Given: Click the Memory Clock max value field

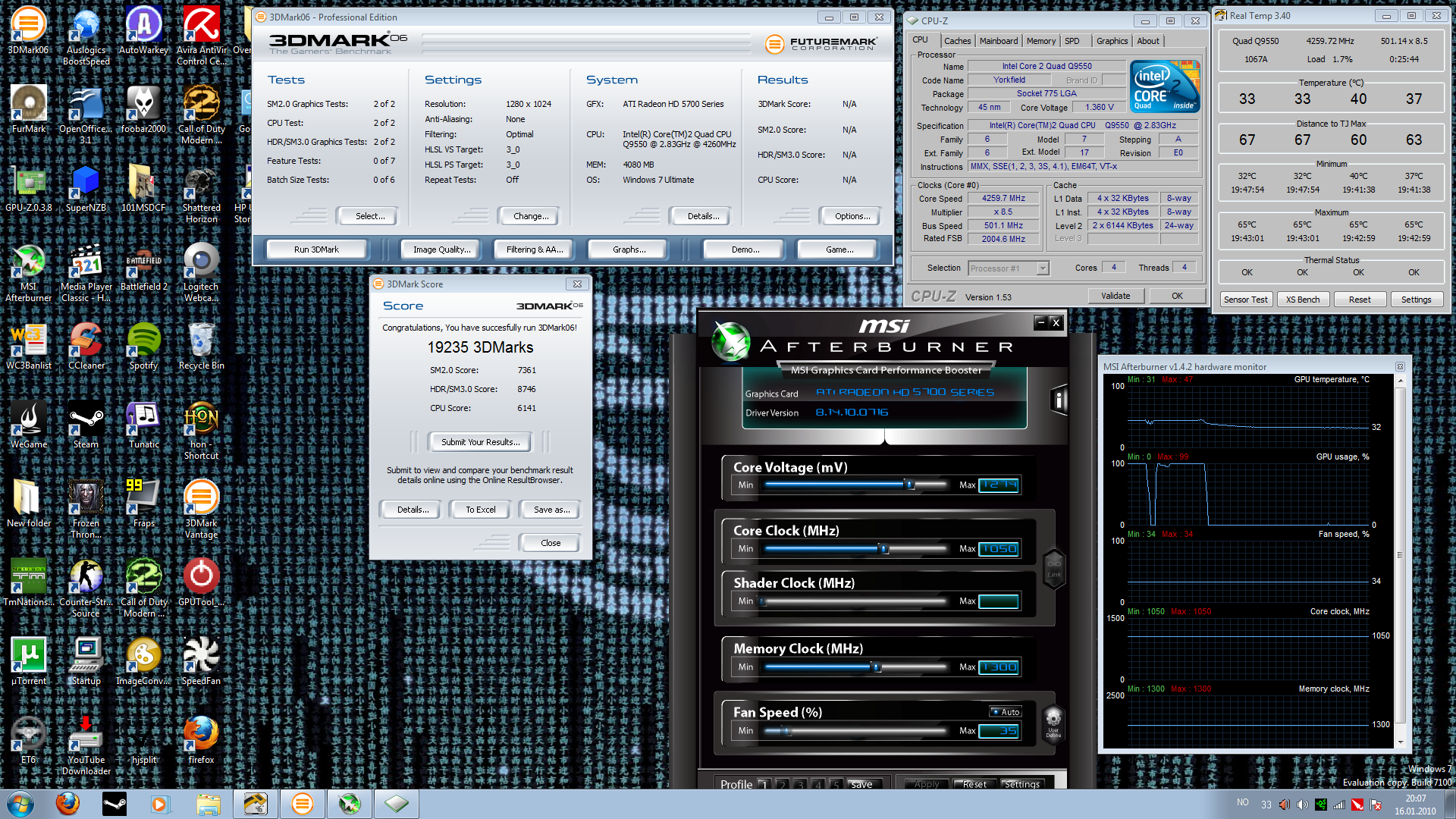Looking at the screenshot, I should pos(999,667).
